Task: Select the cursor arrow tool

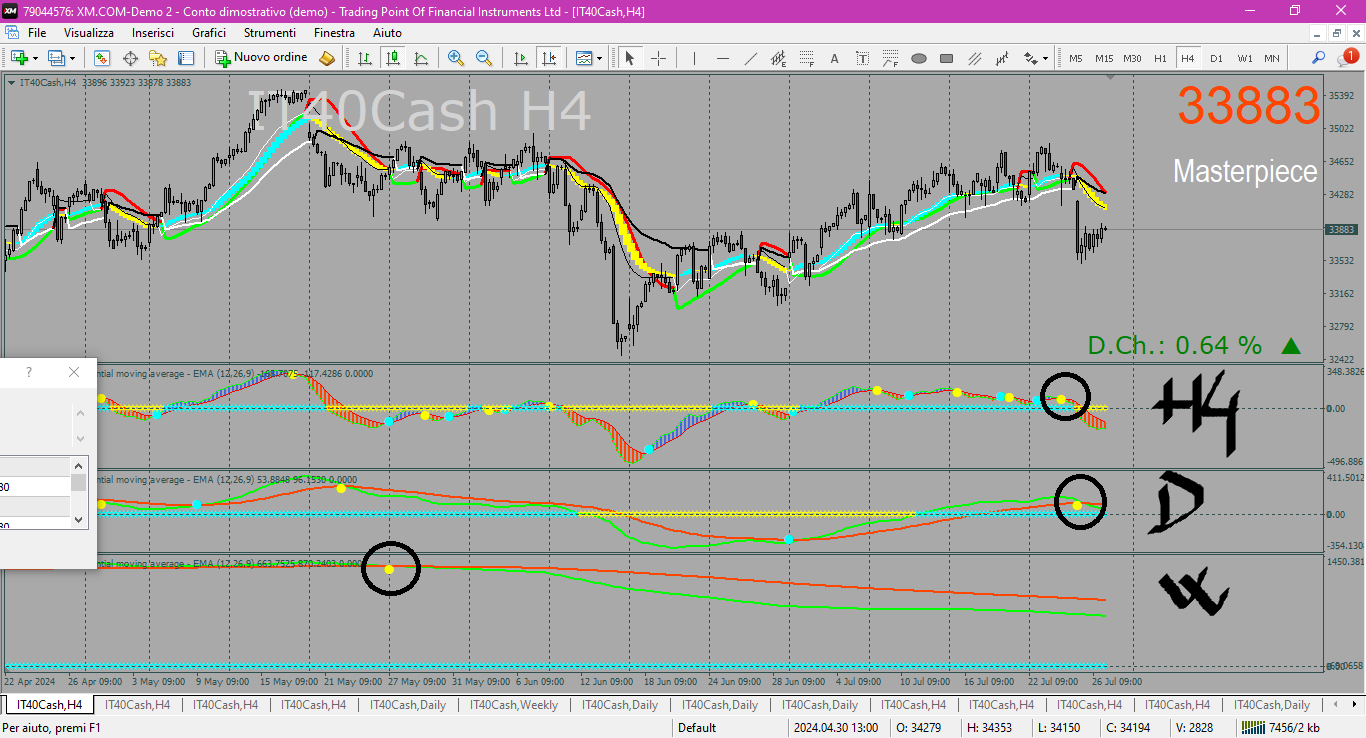Action: click(x=630, y=58)
